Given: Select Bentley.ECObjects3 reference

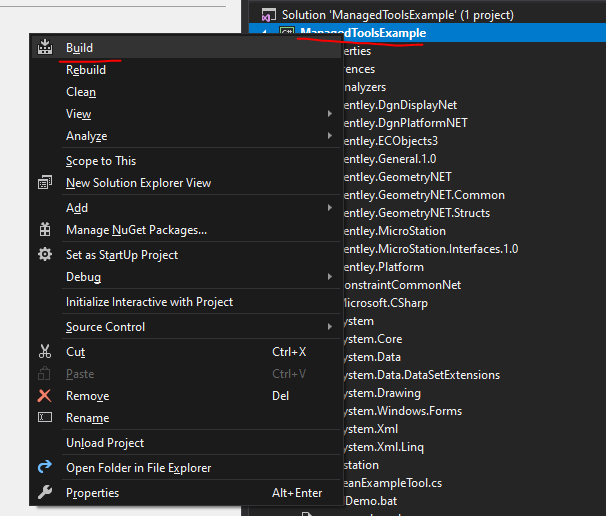Looking at the screenshot, I should [390, 141].
